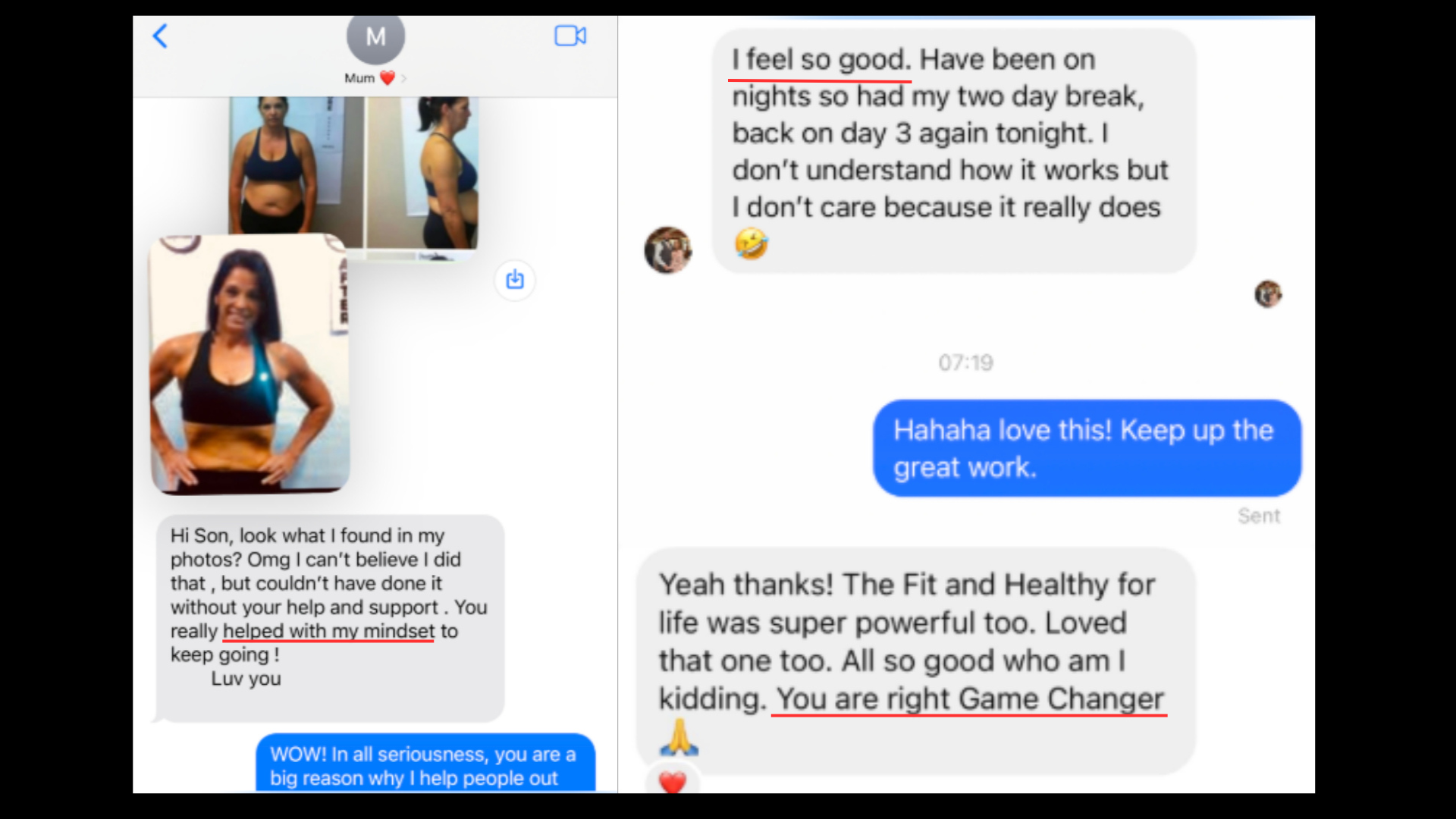The width and height of the screenshot is (1456, 819).
Task: Tap the sender's profile picture beside the grey message
Action: click(x=667, y=249)
